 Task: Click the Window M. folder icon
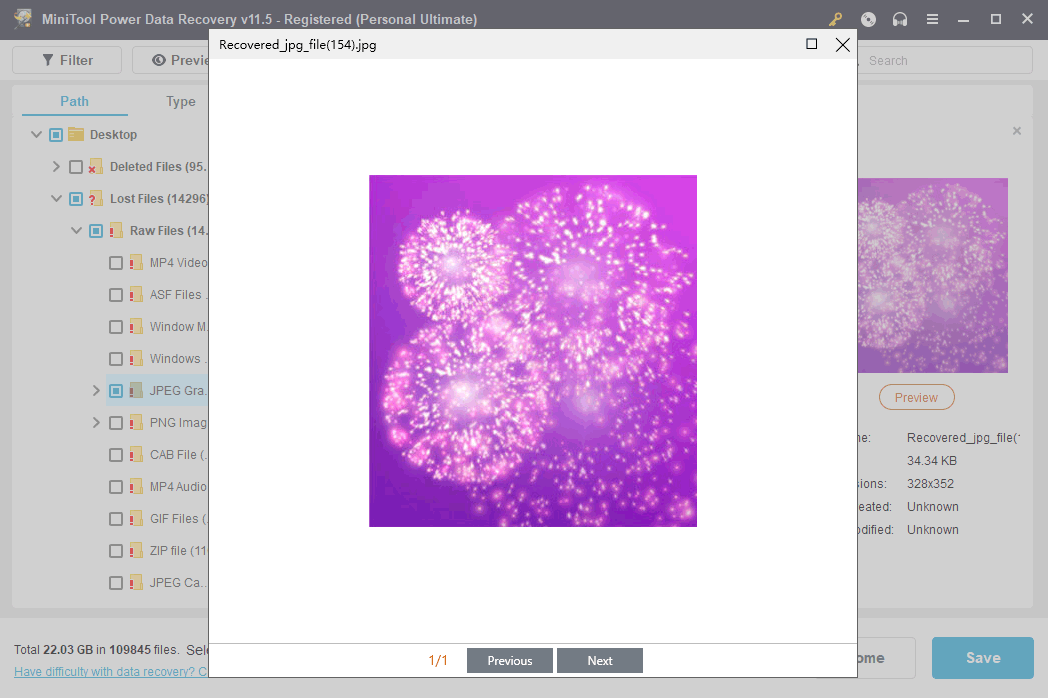click(x=136, y=327)
